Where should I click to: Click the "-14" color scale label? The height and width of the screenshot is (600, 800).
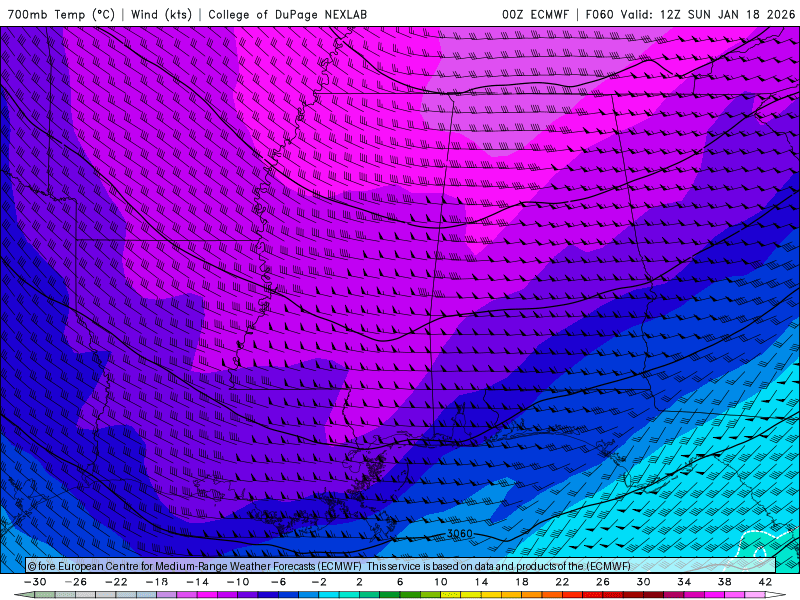[197, 582]
